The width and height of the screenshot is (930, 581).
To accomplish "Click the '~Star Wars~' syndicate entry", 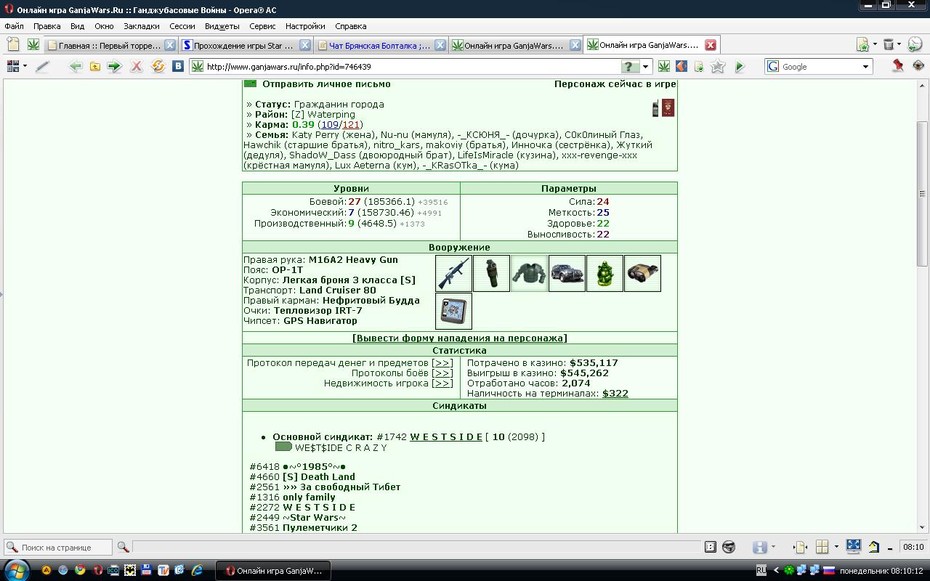I will coord(314,518).
